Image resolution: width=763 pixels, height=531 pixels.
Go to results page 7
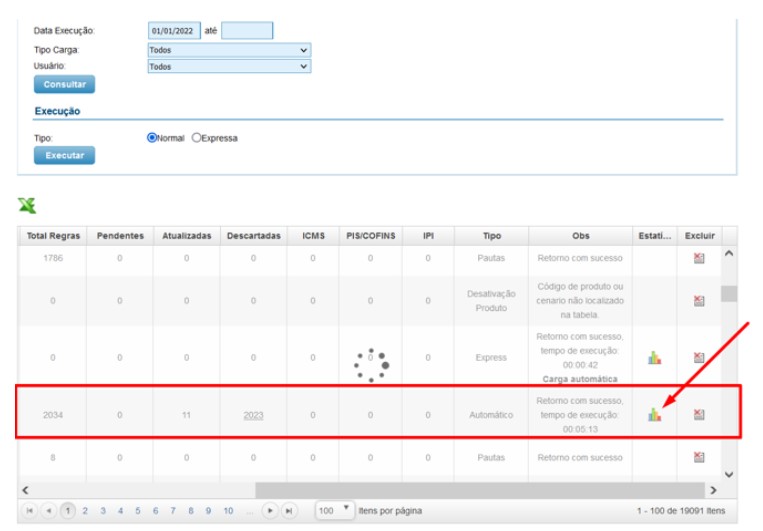[173, 511]
